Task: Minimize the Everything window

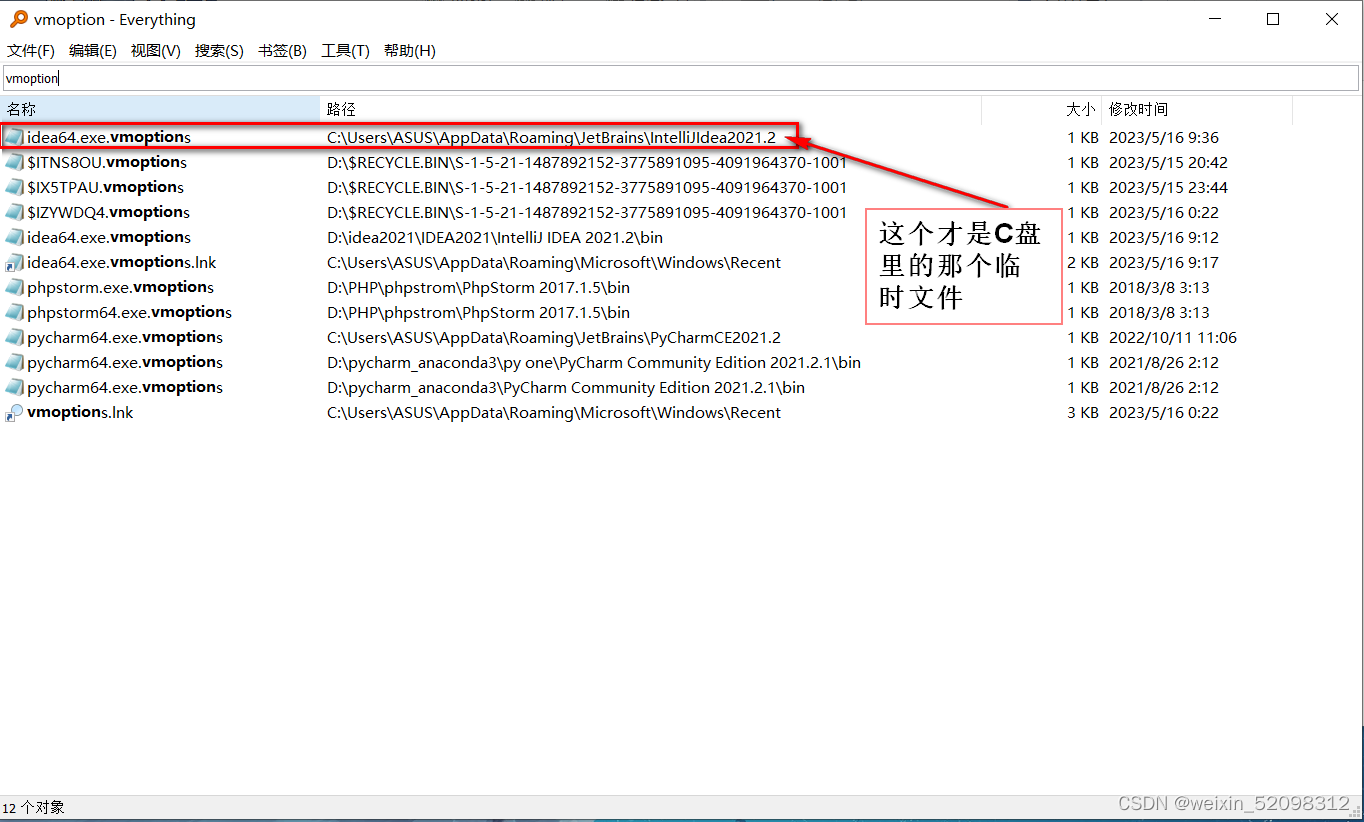Action: click(x=1215, y=19)
